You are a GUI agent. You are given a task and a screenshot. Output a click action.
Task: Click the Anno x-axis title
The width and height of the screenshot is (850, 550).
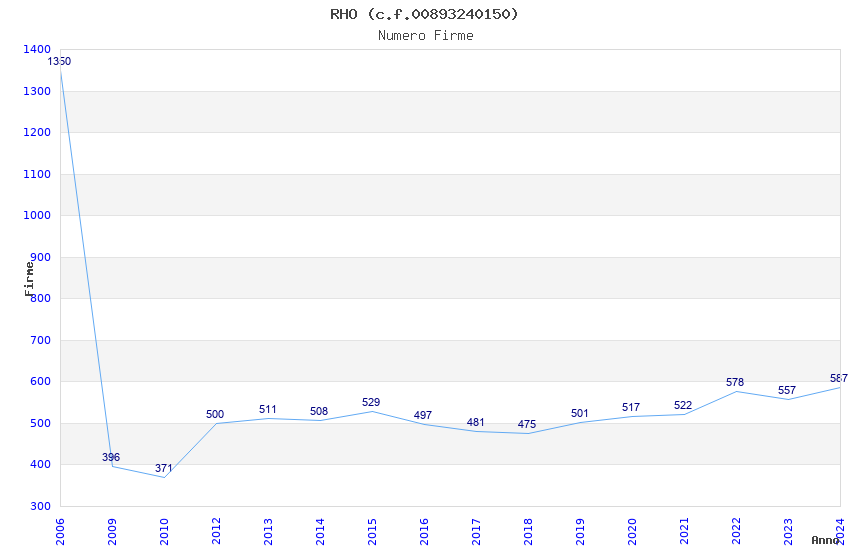click(x=825, y=540)
